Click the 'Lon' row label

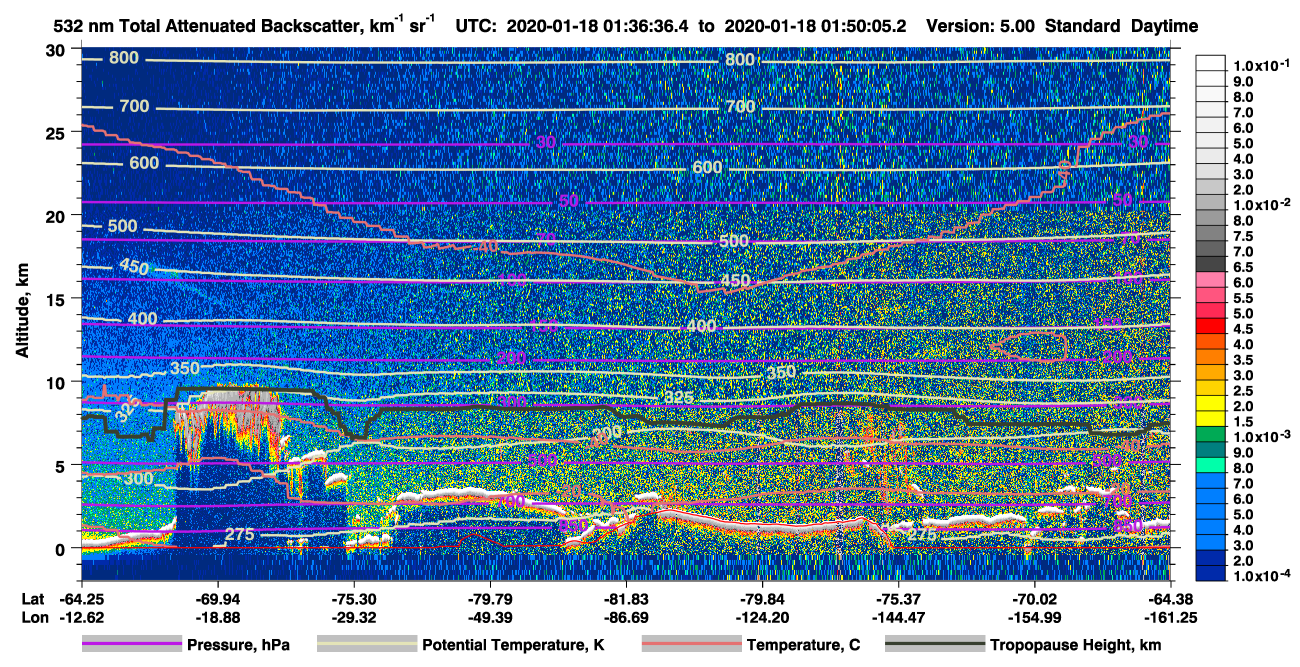(x=33, y=617)
